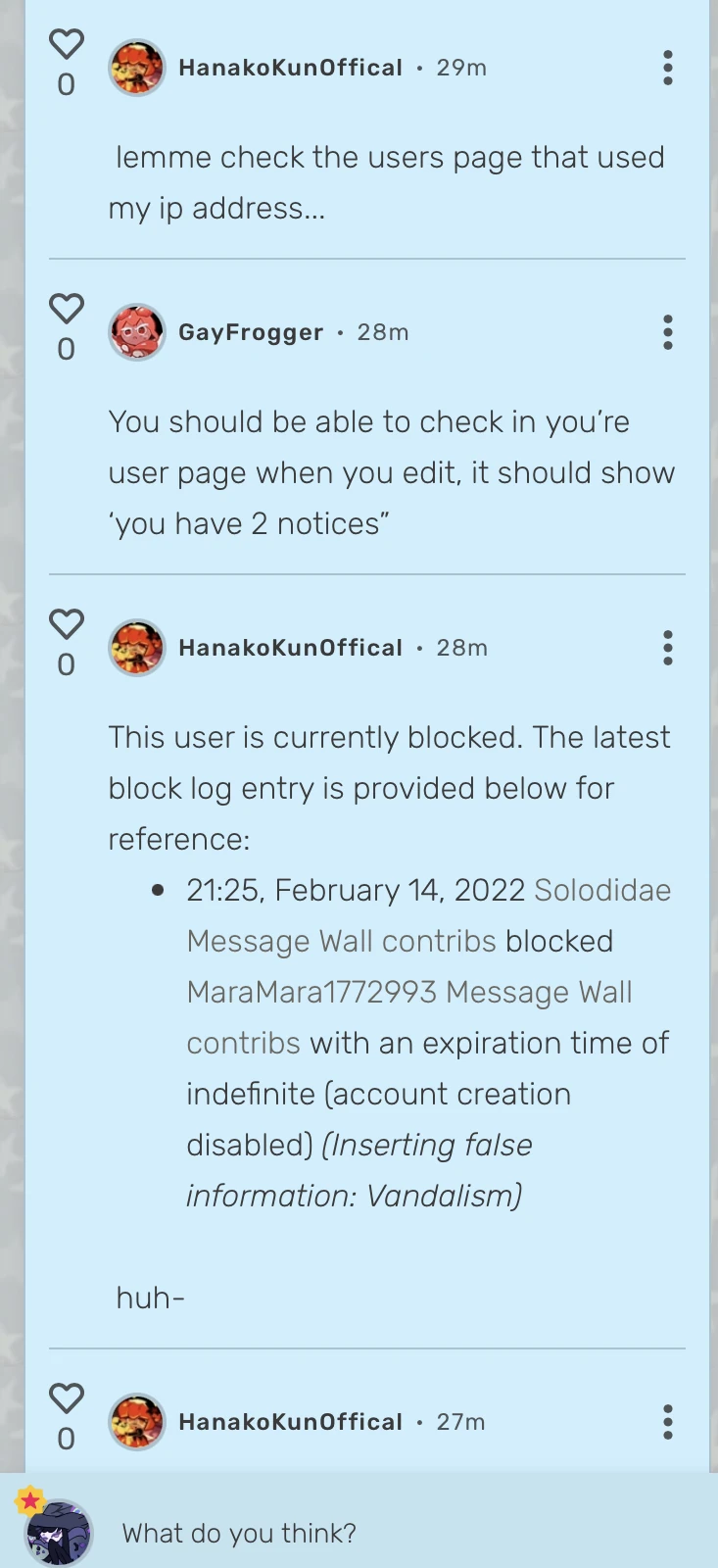Open GayFrogger's comment options menu

[x=667, y=332]
